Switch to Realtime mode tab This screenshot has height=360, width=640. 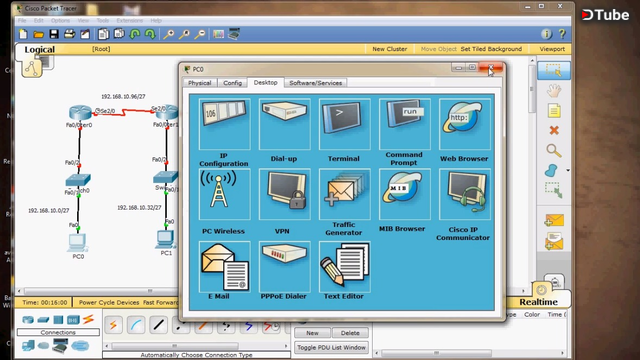538,302
